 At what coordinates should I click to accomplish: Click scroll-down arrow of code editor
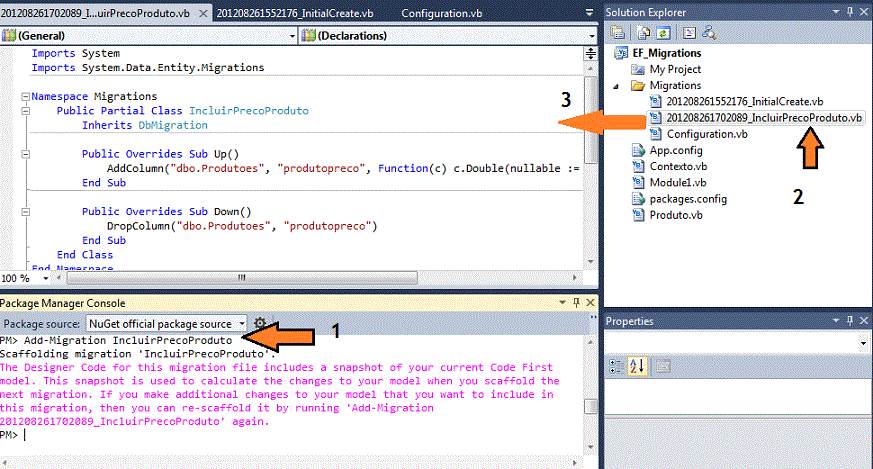click(x=590, y=262)
